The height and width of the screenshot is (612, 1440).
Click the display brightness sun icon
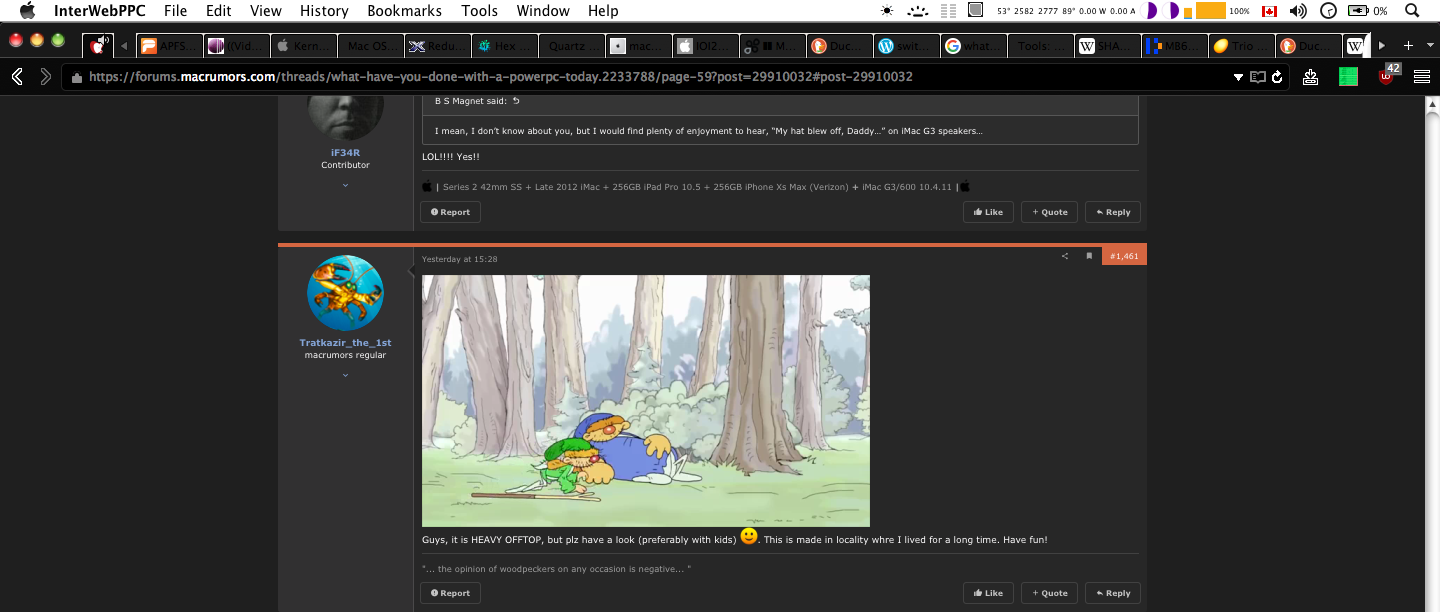(x=887, y=11)
